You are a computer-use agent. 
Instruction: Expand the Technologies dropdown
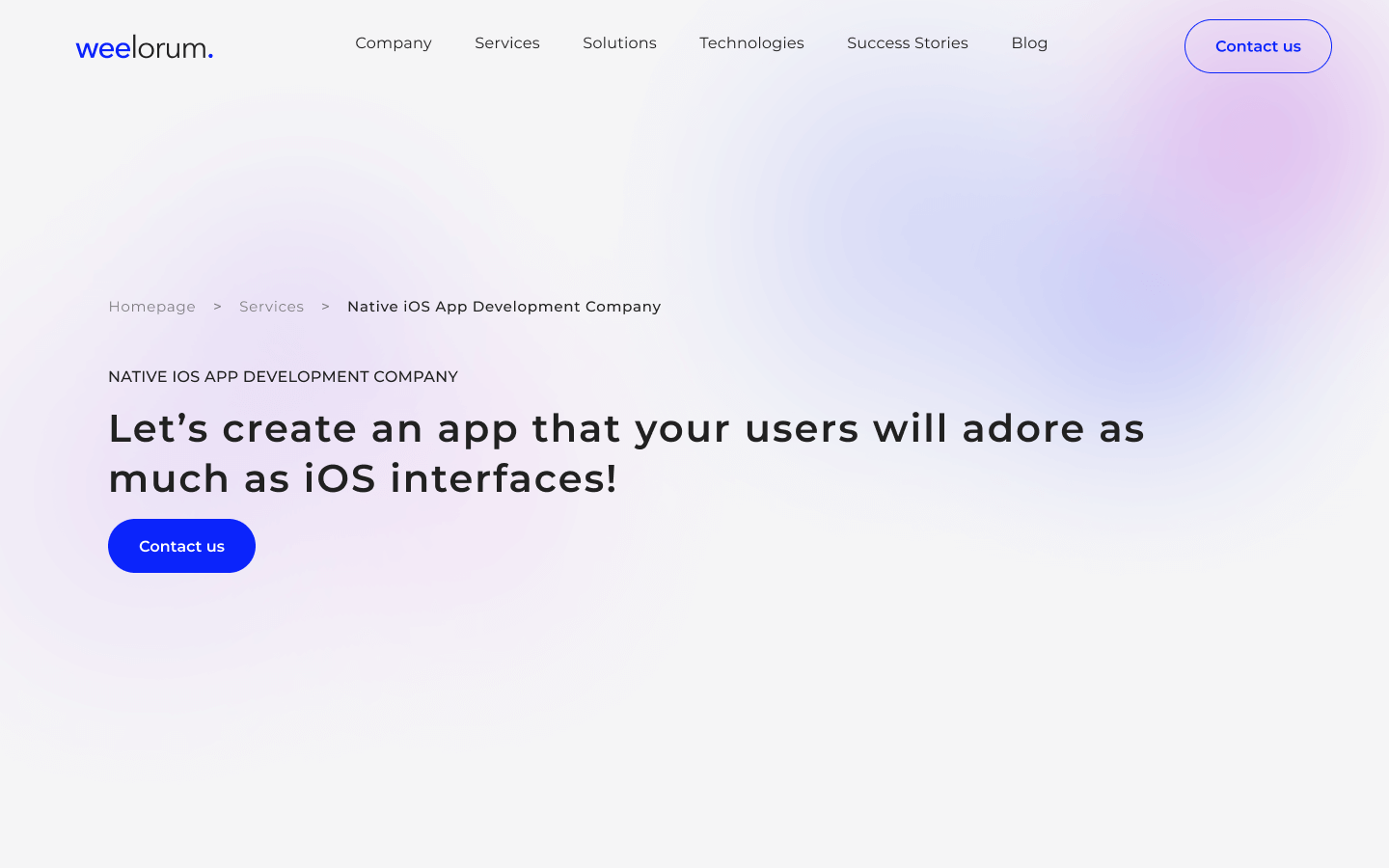751,42
